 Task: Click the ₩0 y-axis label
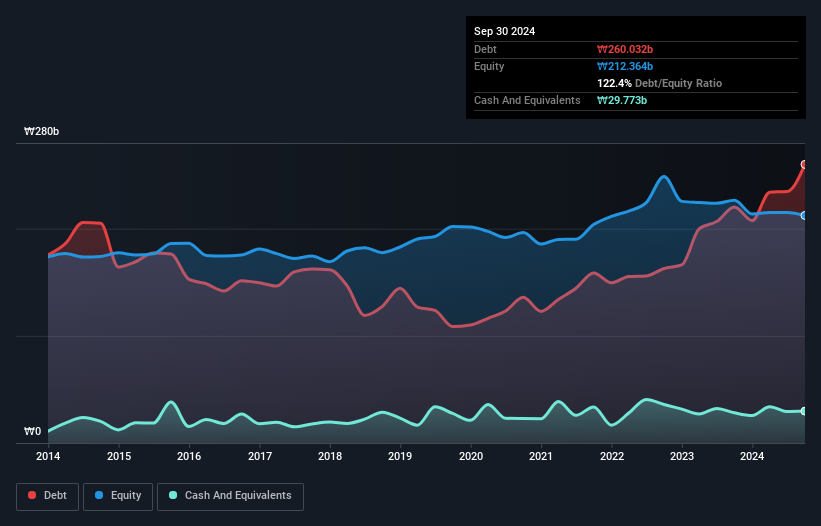[x=32, y=431]
